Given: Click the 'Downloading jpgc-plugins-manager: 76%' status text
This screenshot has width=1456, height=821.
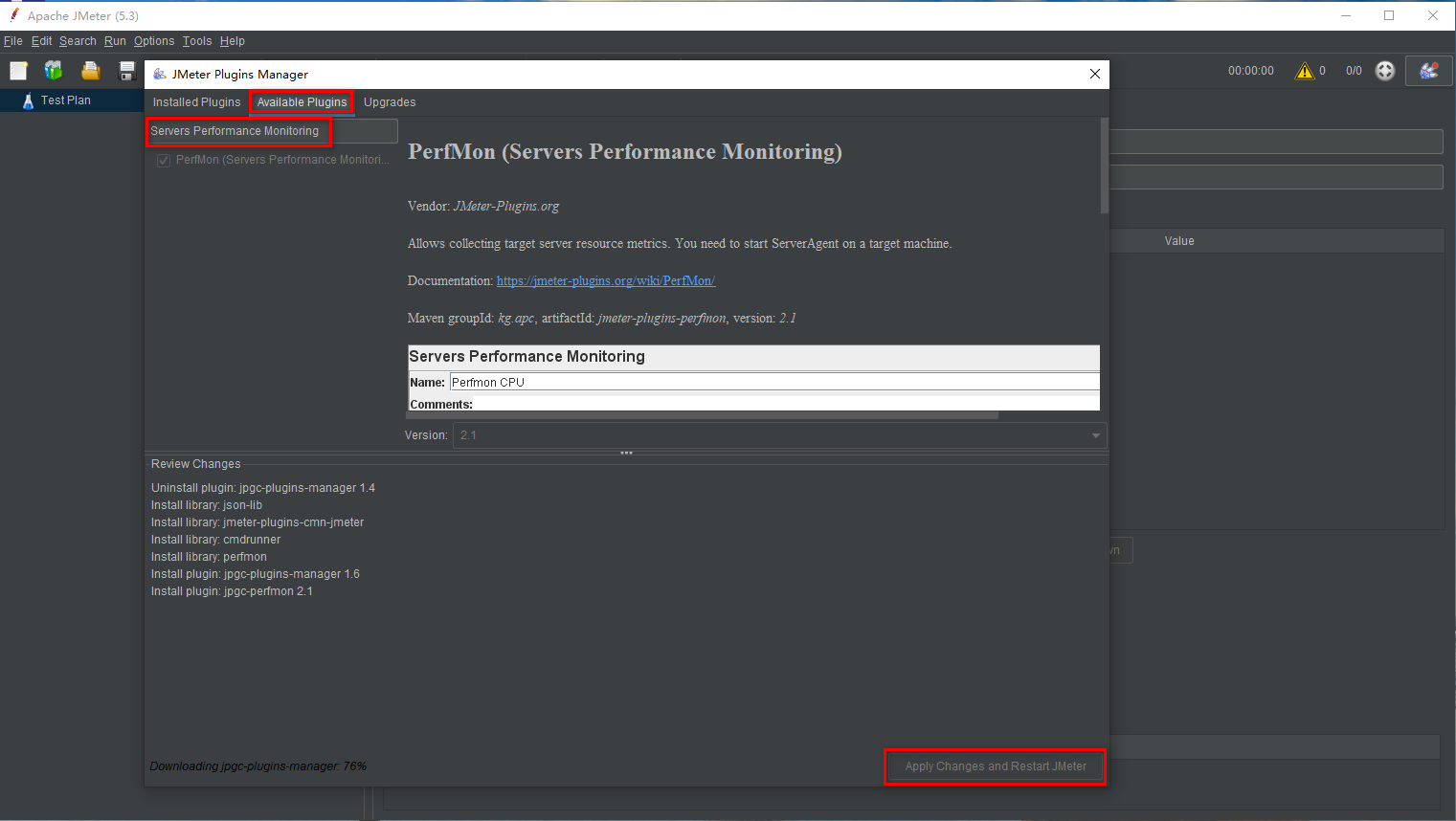Looking at the screenshot, I should pos(258,766).
